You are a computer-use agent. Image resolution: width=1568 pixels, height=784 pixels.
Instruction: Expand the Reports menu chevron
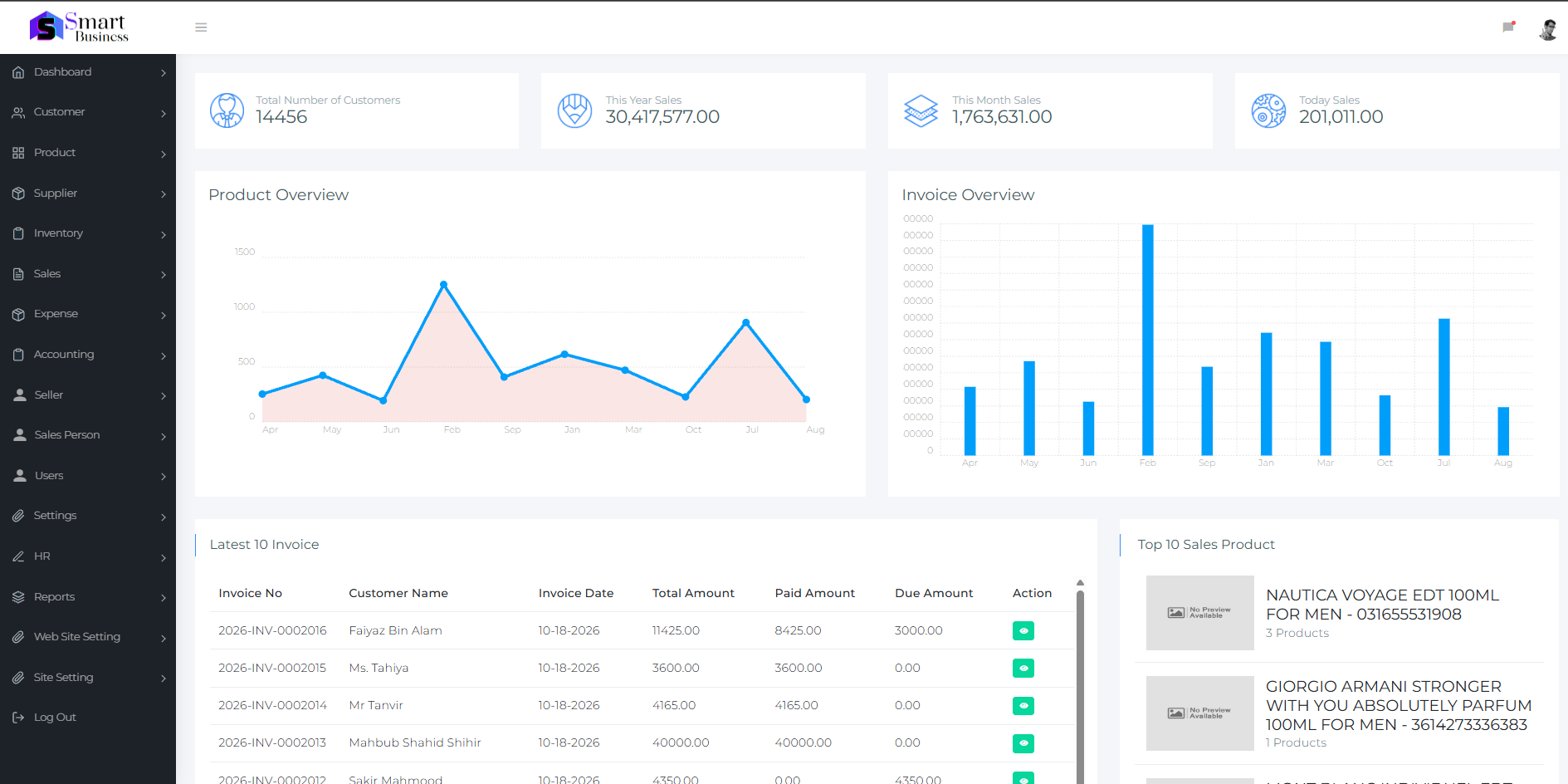click(x=164, y=598)
